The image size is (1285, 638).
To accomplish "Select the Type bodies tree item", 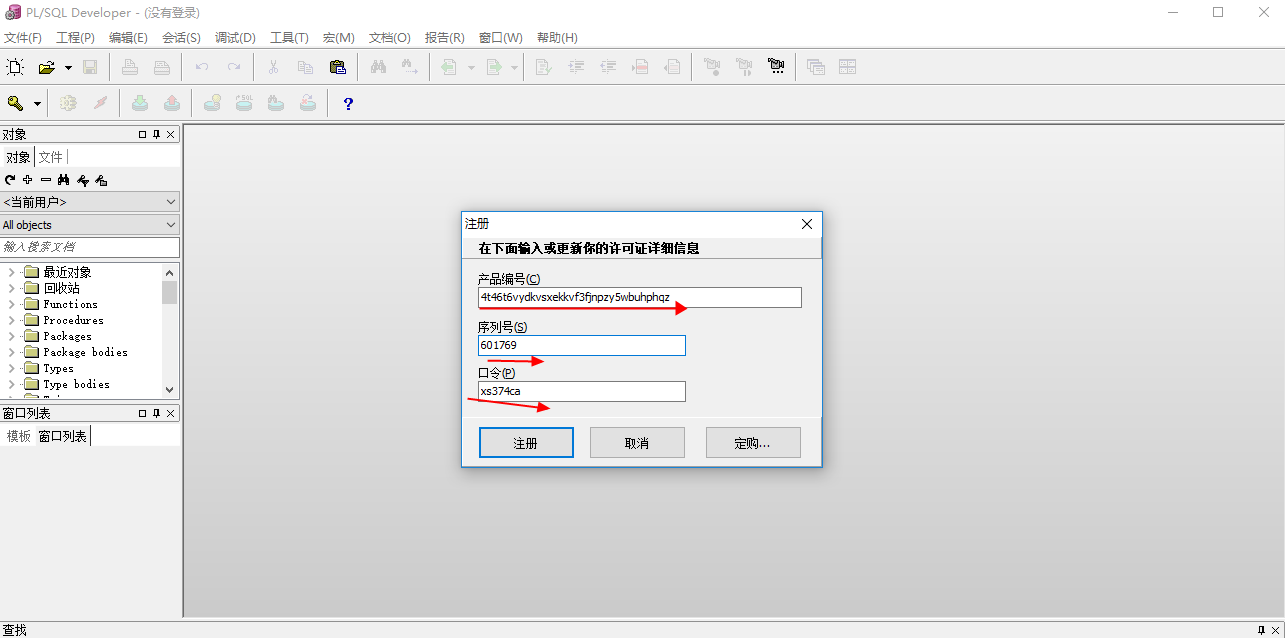I will click(x=76, y=384).
